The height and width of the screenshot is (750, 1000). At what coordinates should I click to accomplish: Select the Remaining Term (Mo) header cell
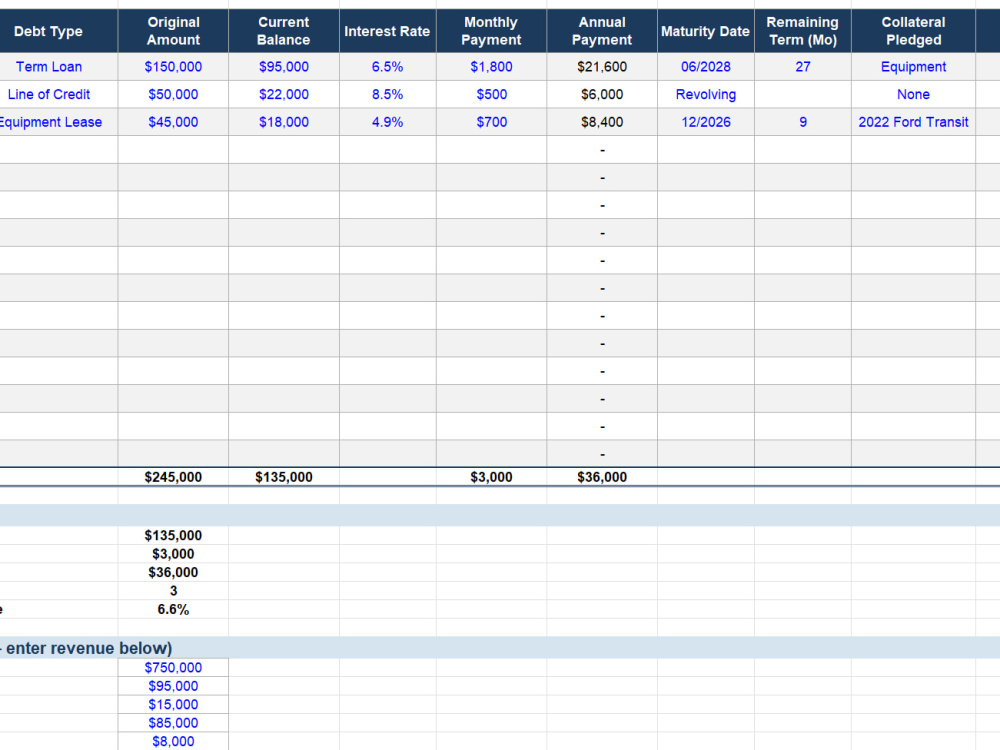(802, 31)
